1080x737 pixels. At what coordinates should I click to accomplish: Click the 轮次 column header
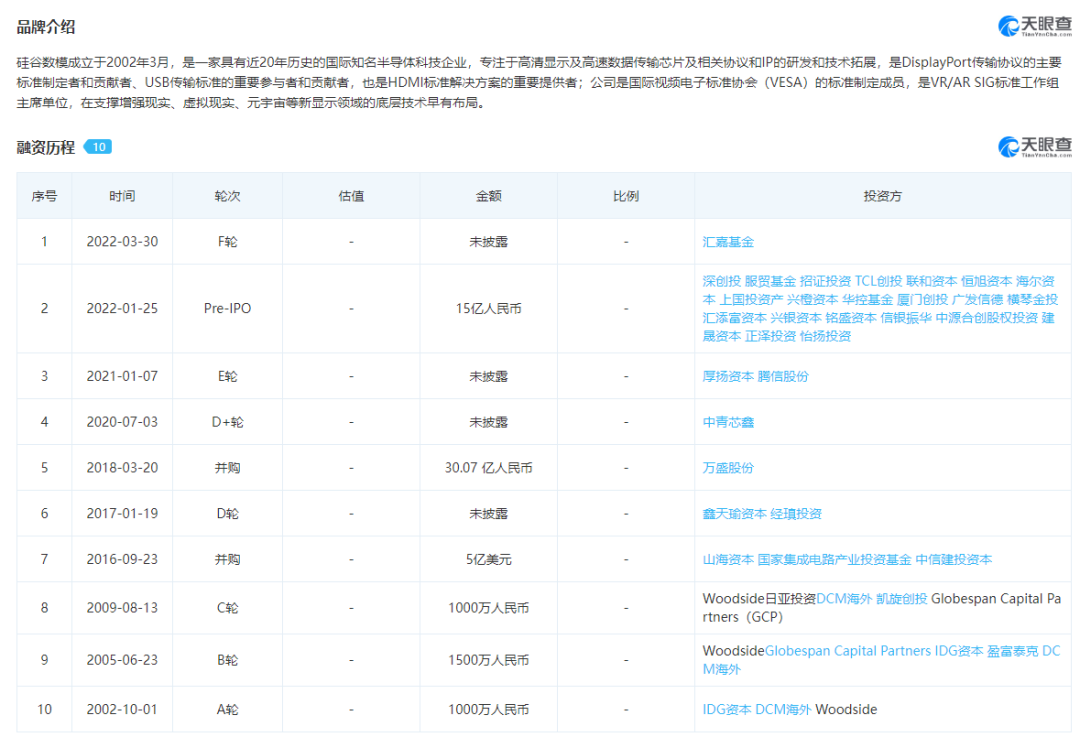click(227, 196)
